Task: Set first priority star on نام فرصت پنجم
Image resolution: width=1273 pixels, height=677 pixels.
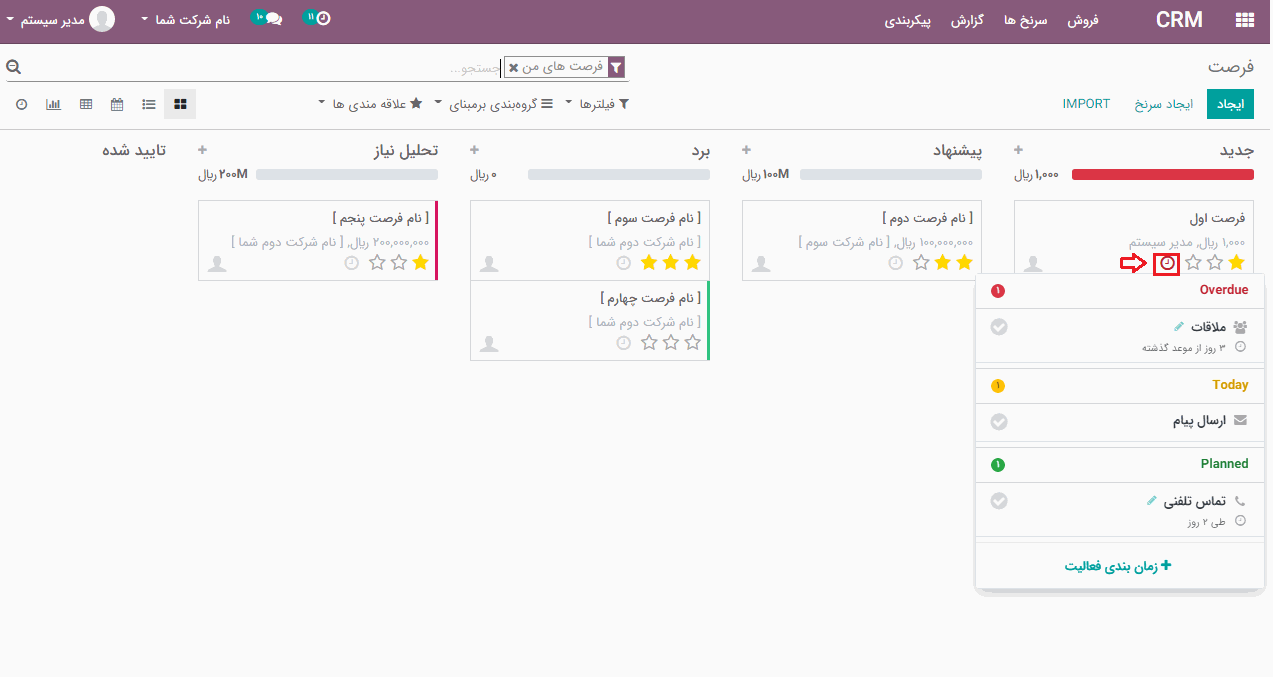Action: point(420,263)
